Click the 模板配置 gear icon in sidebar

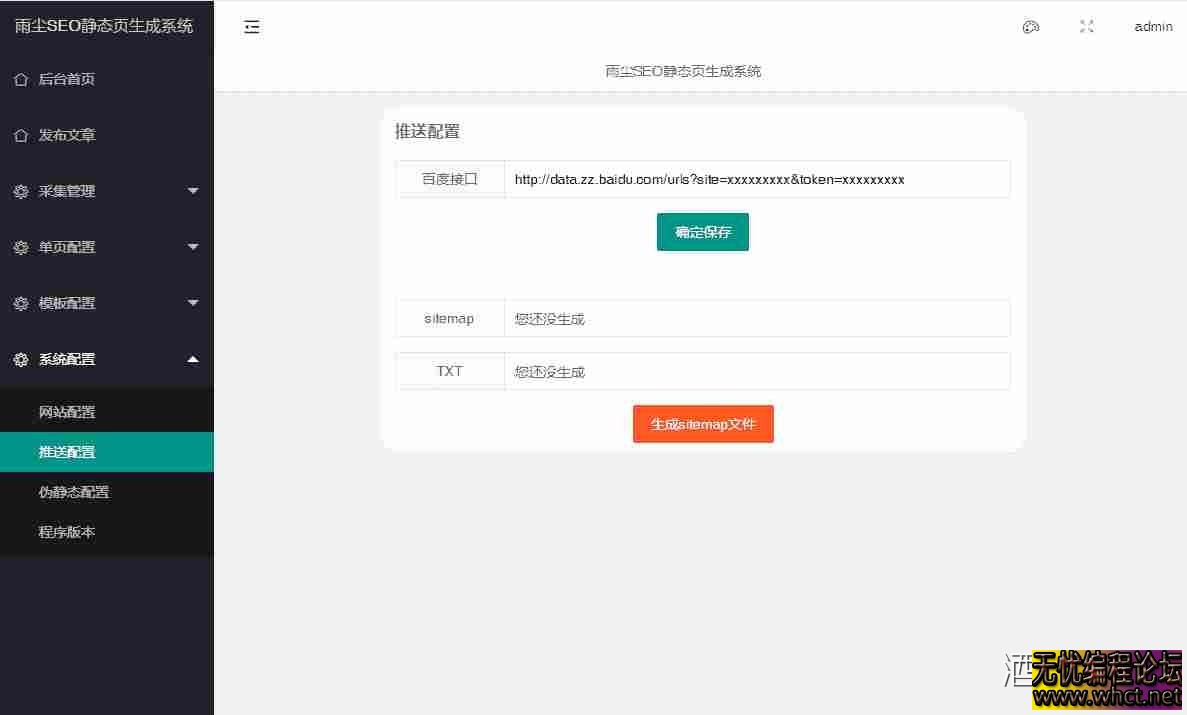coord(21,303)
